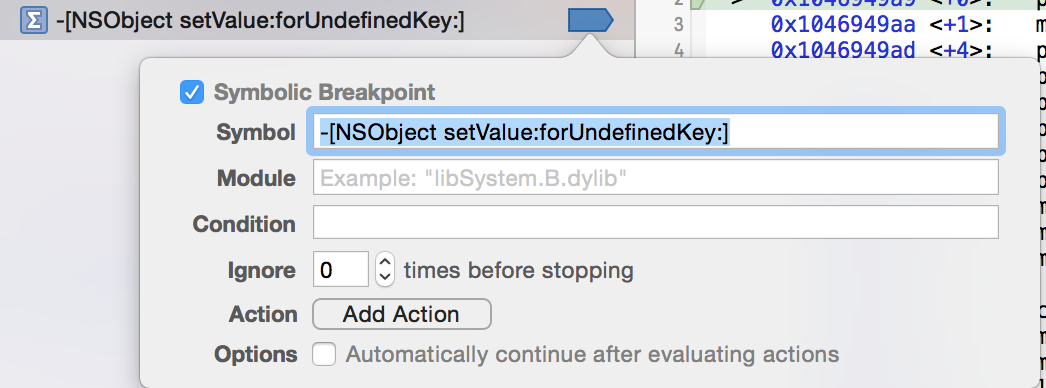The height and width of the screenshot is (388, 1046).
Task: Click the 'Symbolic Breakpoint' title label
Action: (x=324, y=92)
